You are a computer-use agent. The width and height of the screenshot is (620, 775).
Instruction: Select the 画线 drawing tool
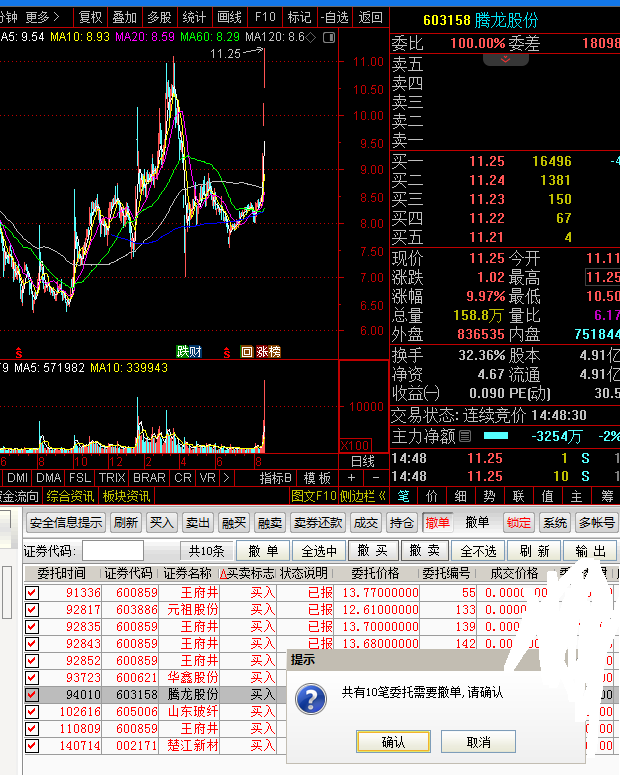pos(229,18)
